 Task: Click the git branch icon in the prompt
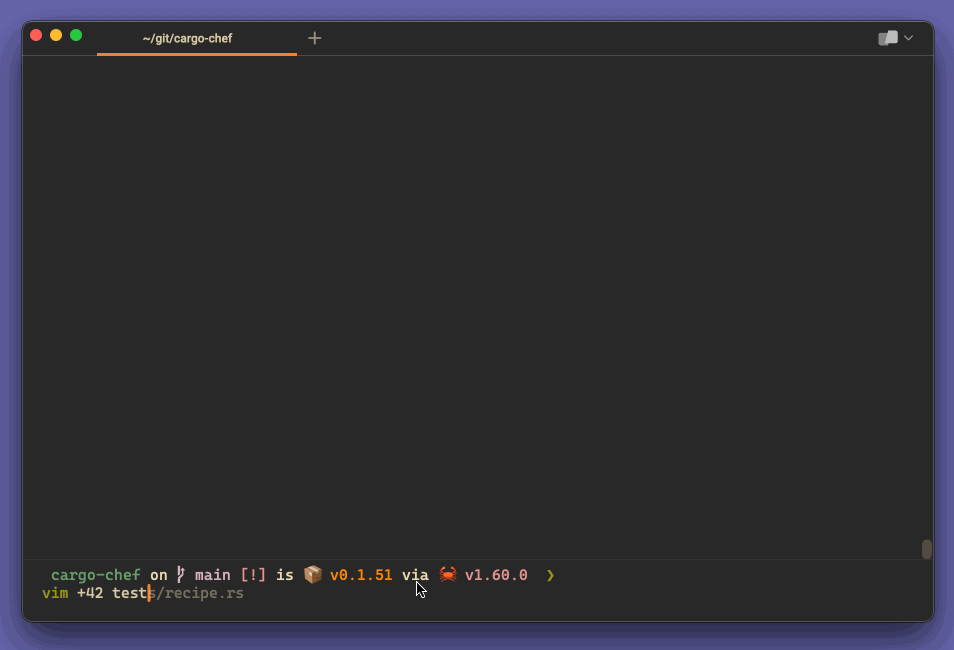(x=180, y=575)
